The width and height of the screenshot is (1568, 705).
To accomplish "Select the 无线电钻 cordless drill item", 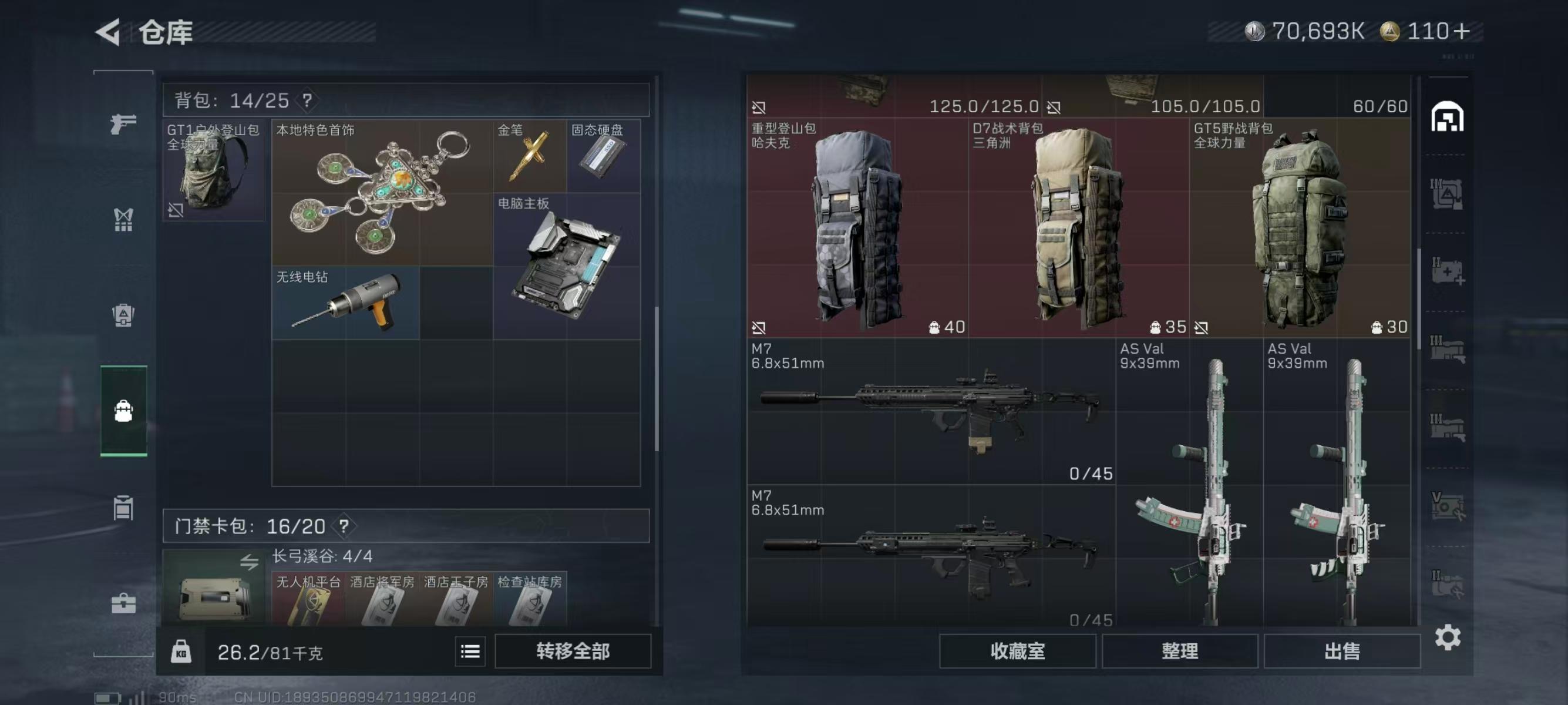I will [x=345, y=303].
